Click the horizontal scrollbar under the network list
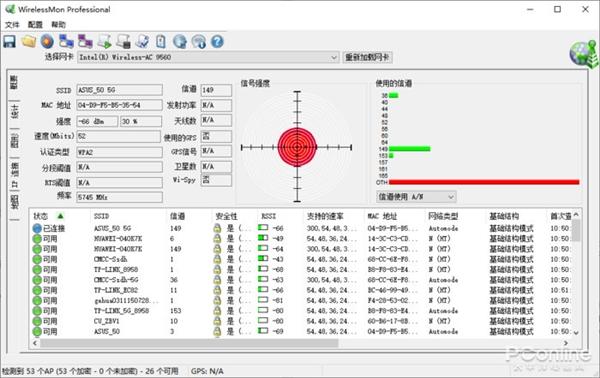This screenshot has width=600, height=378. click(x=189, y=343)
